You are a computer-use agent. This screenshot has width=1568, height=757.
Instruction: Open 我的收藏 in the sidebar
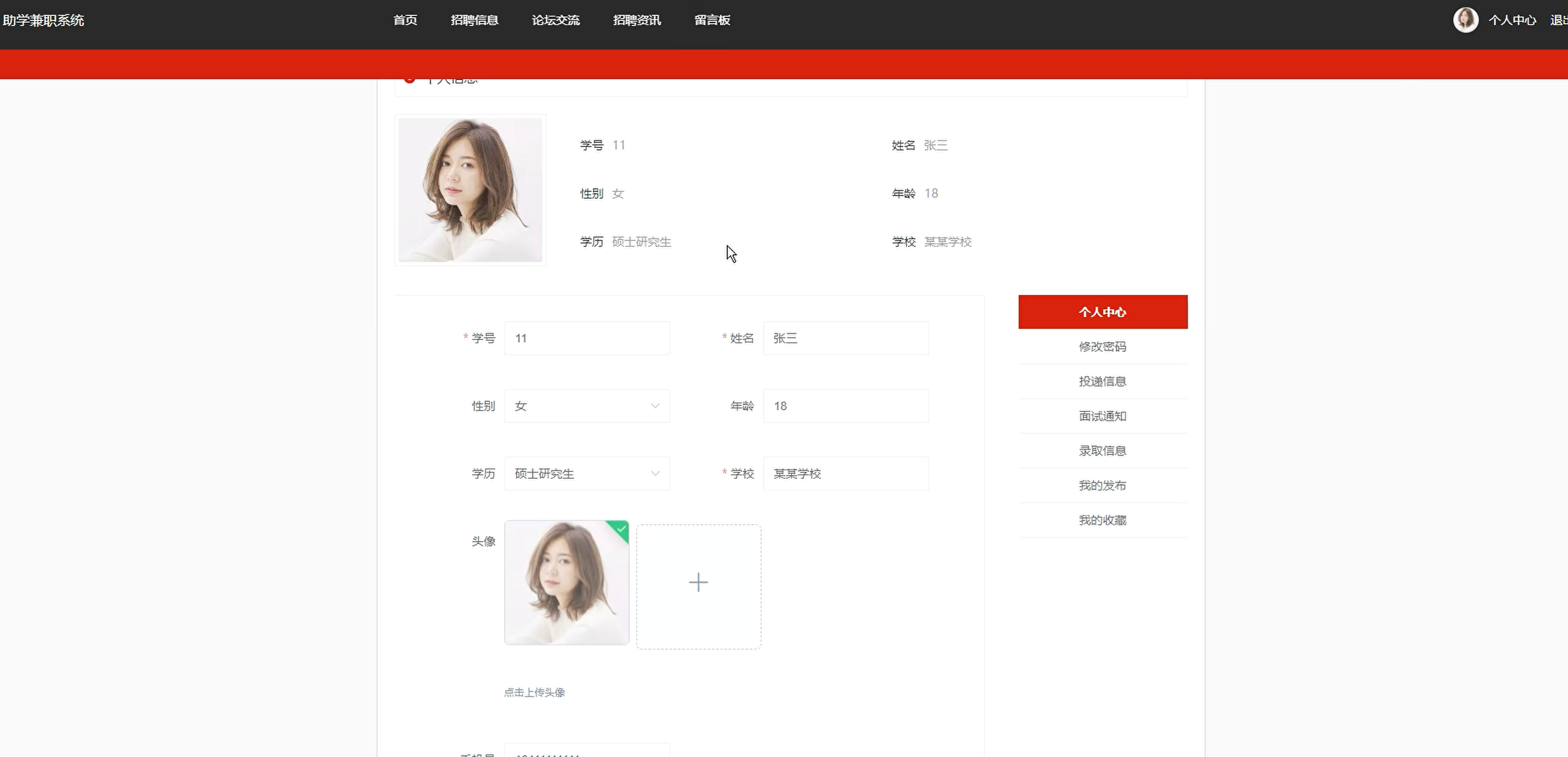[1103, 520]
